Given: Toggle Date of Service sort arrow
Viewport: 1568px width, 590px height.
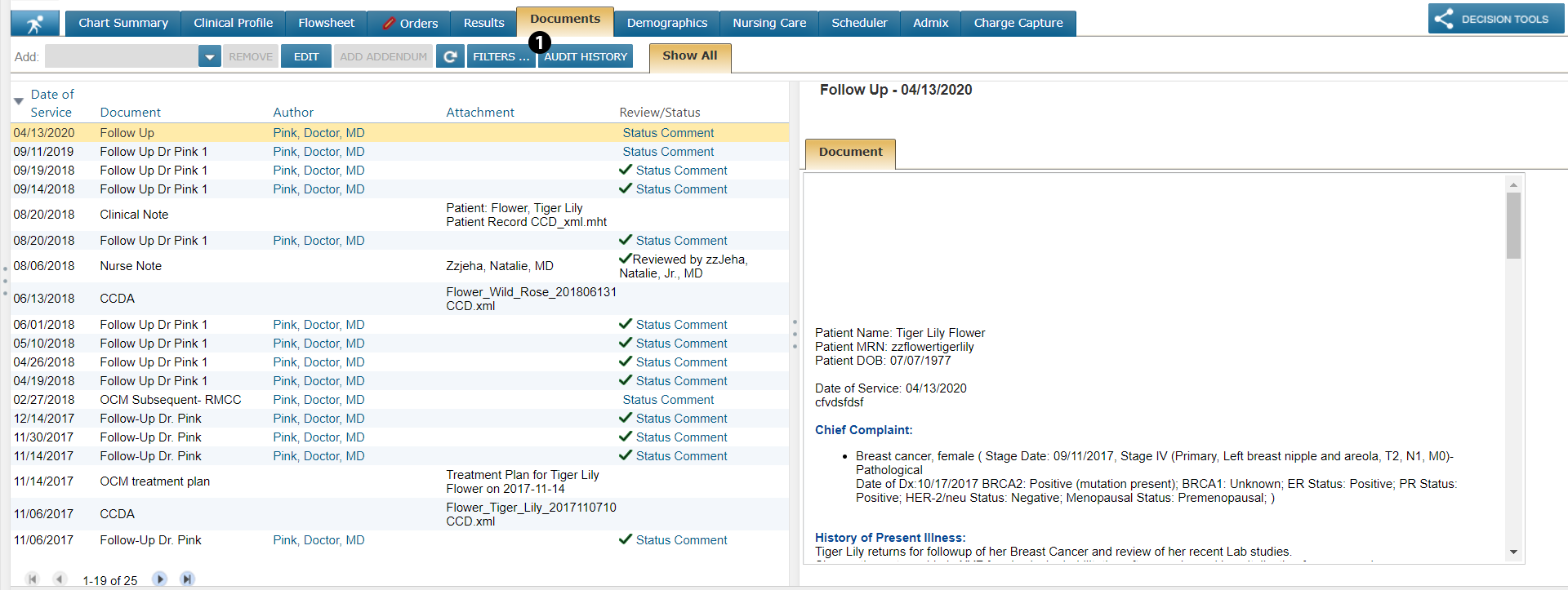Looking at the screenshot, I should 18,102.
